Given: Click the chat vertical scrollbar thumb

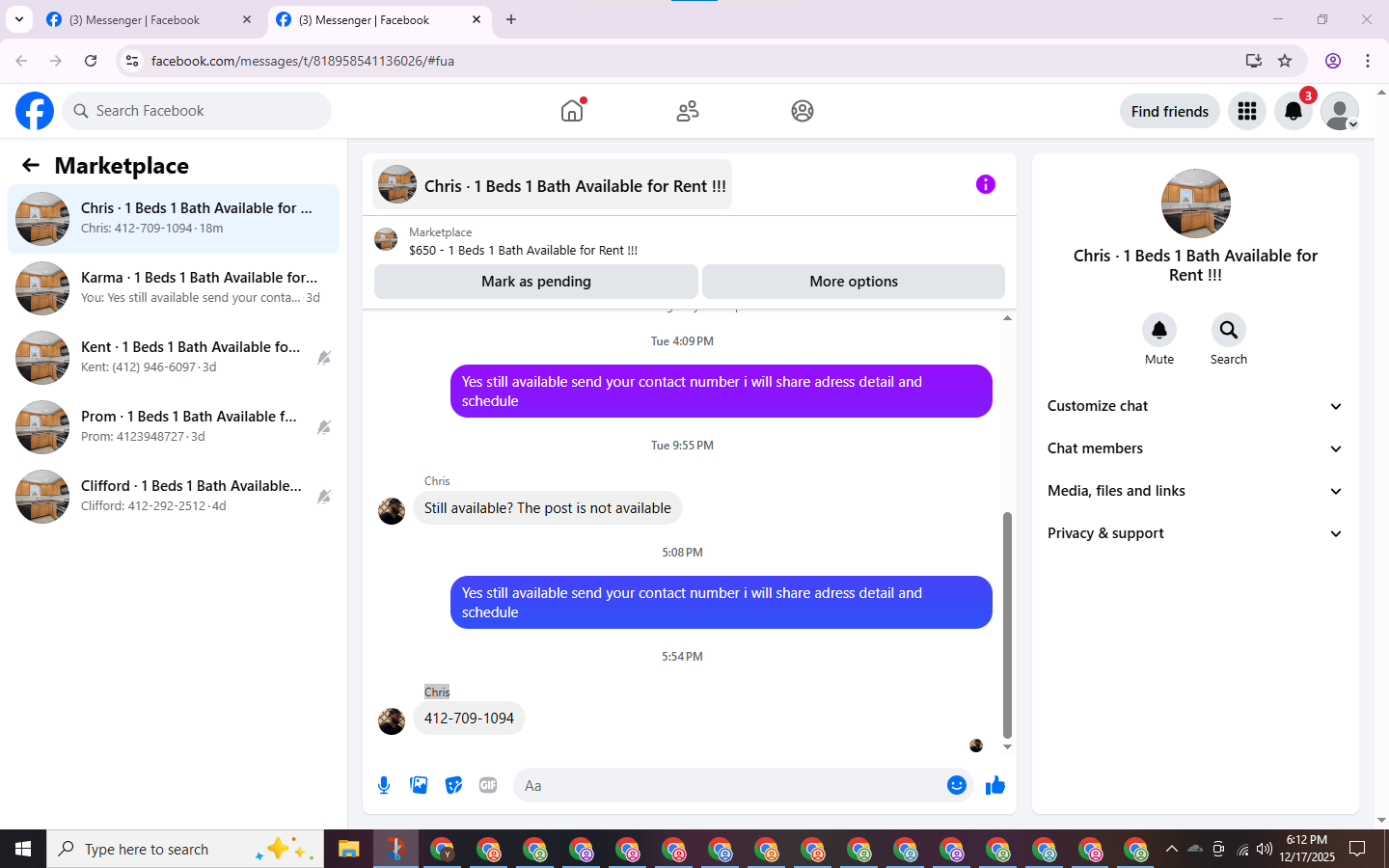Looking at the screenshot, I should coord(1007,625).
